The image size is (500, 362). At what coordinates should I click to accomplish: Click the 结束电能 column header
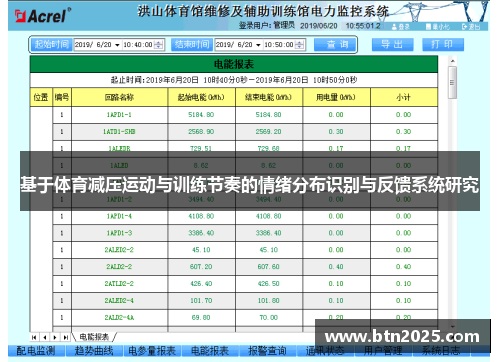coord(269,97)
